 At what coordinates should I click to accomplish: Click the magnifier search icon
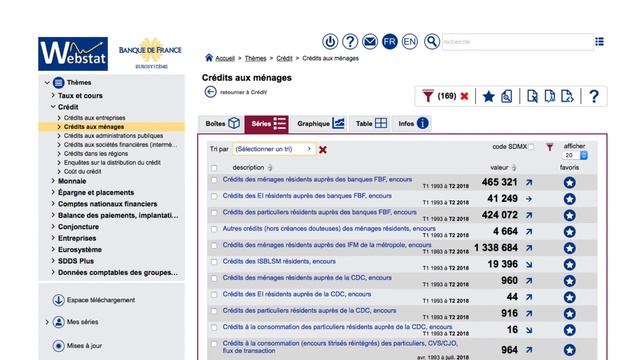click(x=431, y=42)
